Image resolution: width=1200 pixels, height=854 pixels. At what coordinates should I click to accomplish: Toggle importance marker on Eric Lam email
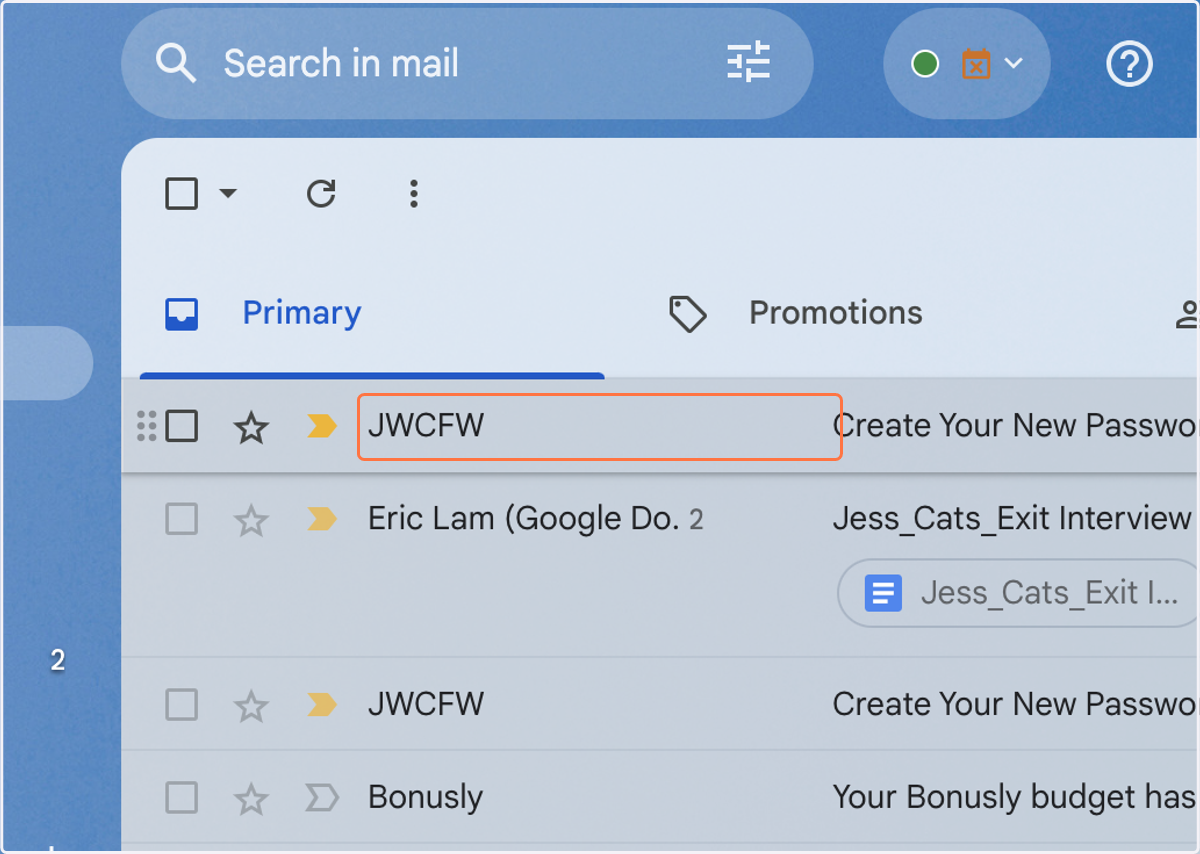pyautogui.click(x=321, y=519)
